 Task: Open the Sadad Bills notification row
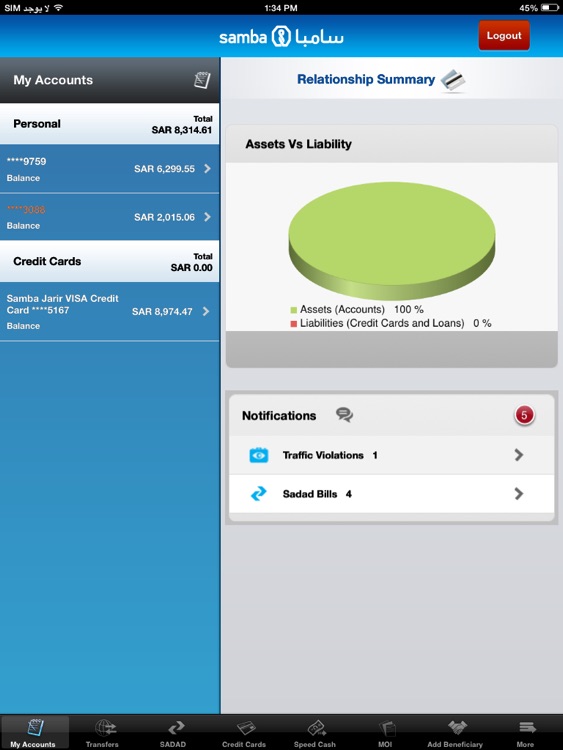click(392, 494)
